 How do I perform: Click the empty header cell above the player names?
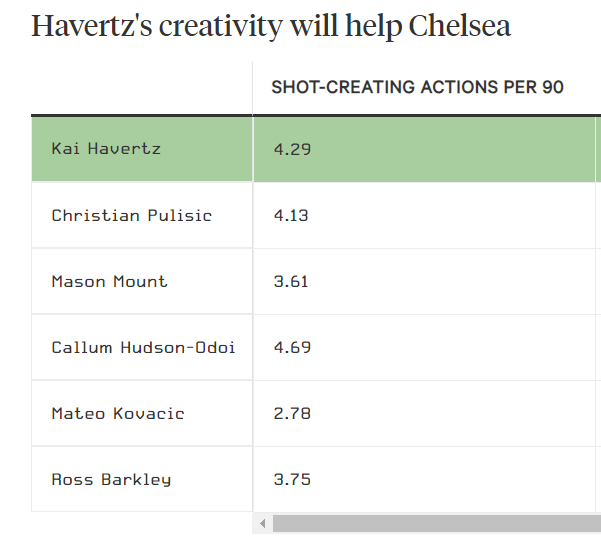142,88
